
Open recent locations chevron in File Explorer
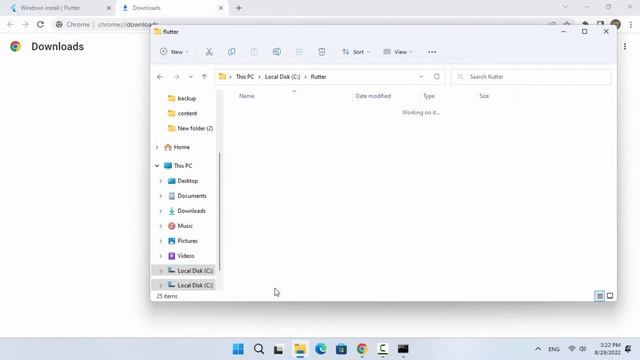coord(190,77)
